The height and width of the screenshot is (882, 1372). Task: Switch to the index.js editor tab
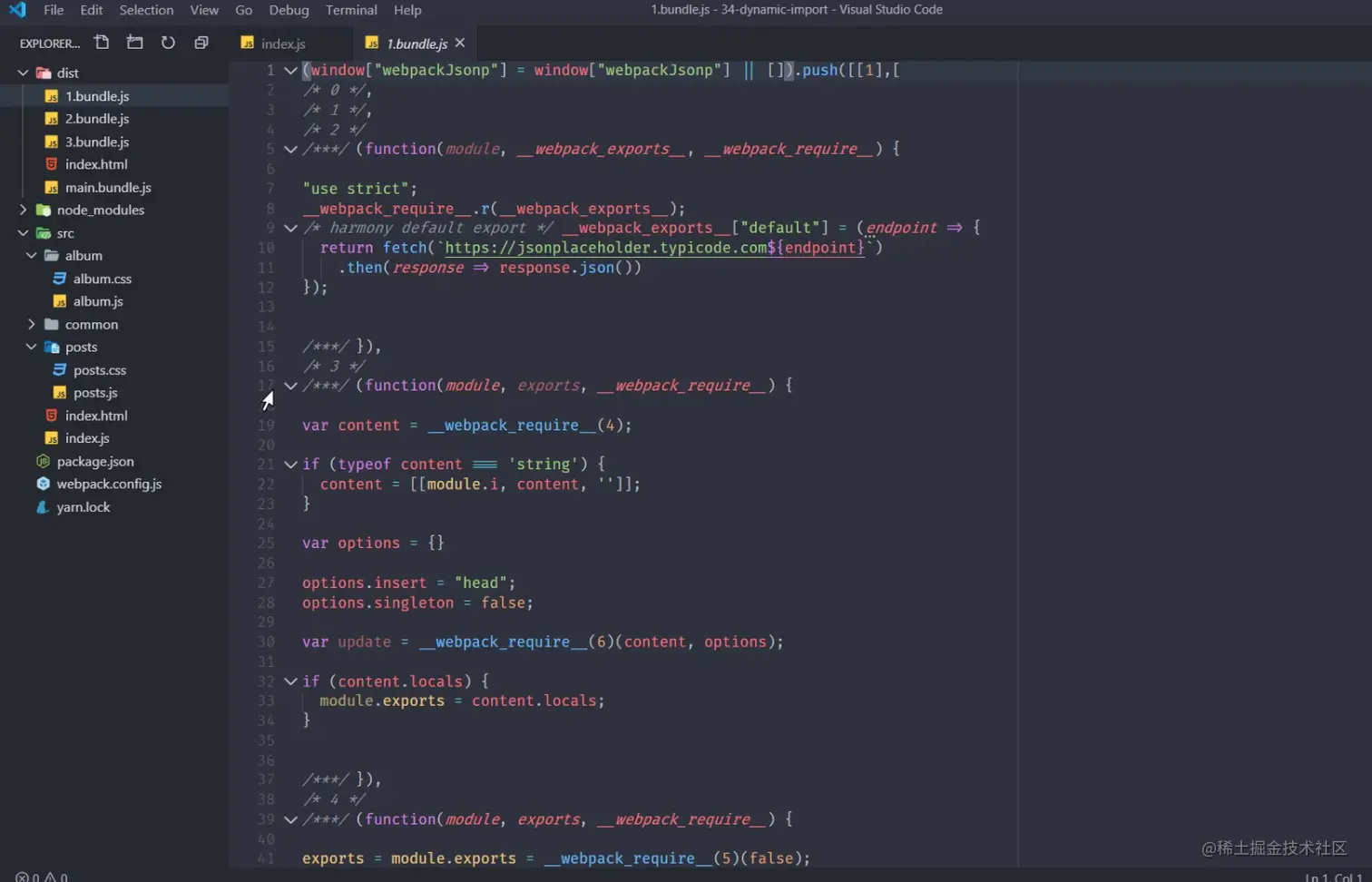[289, 44]
